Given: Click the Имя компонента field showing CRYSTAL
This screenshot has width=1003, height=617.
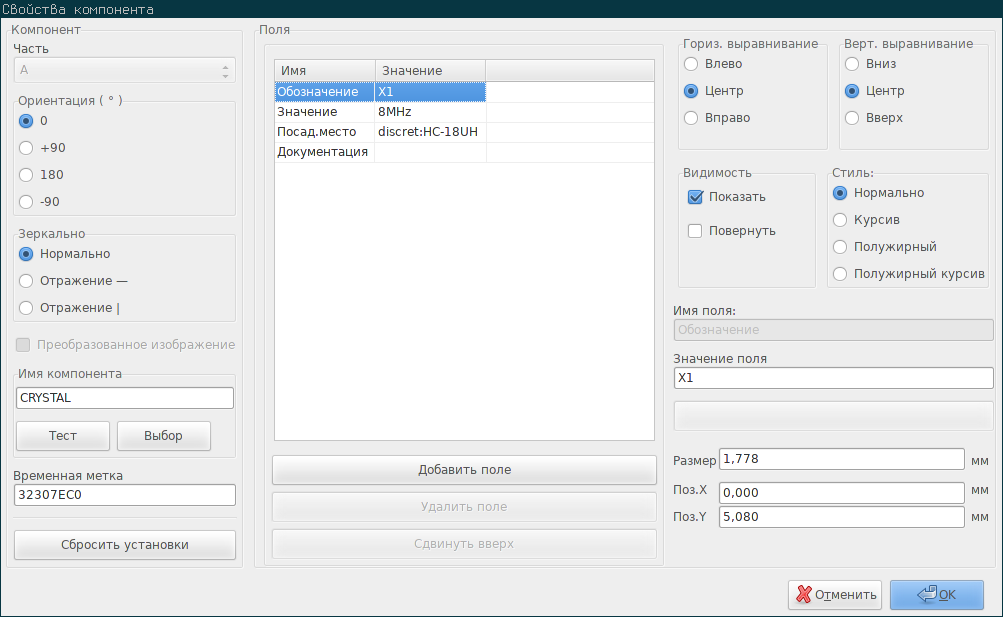Looking at the screenshot, I should pos(124,397).
